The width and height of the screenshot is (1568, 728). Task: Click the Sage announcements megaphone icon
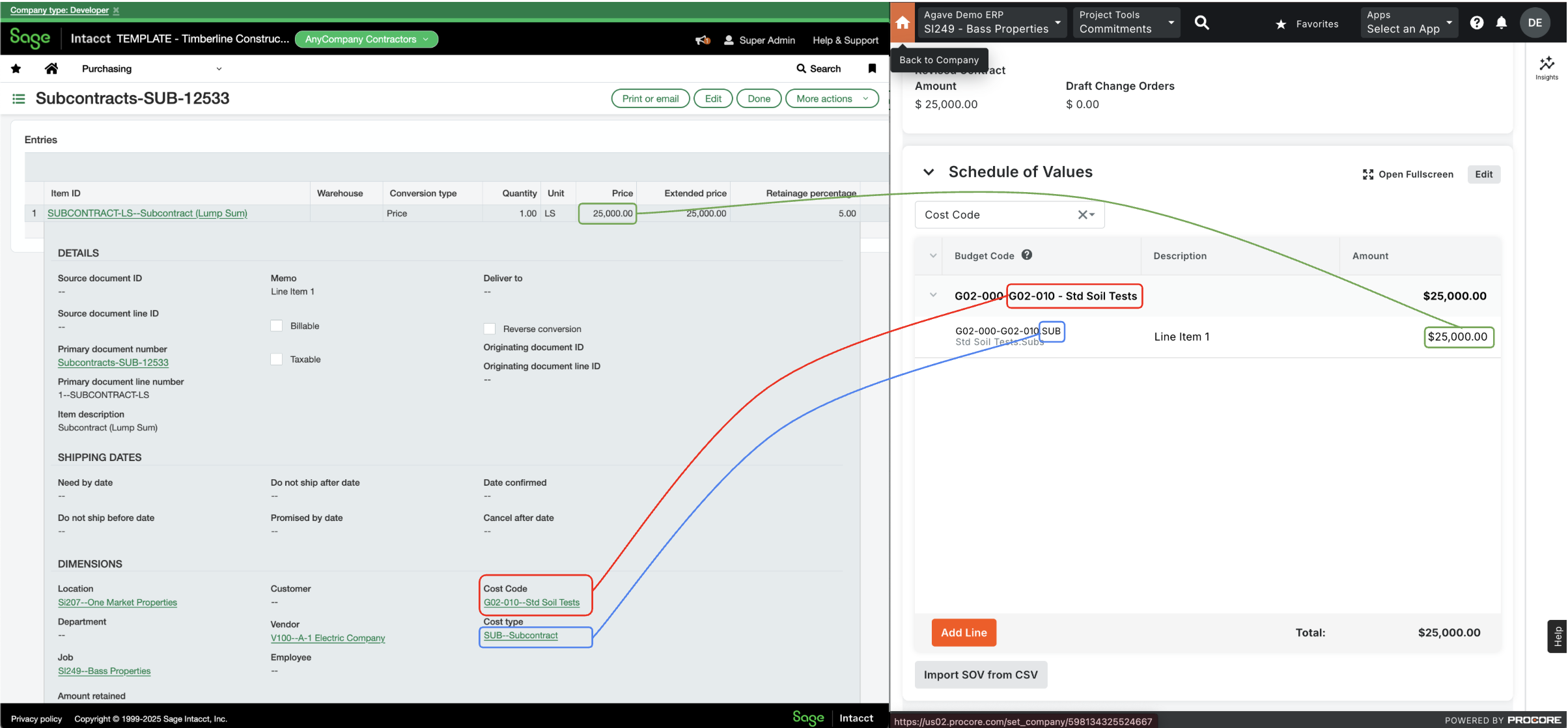click(x=702, y=40)
